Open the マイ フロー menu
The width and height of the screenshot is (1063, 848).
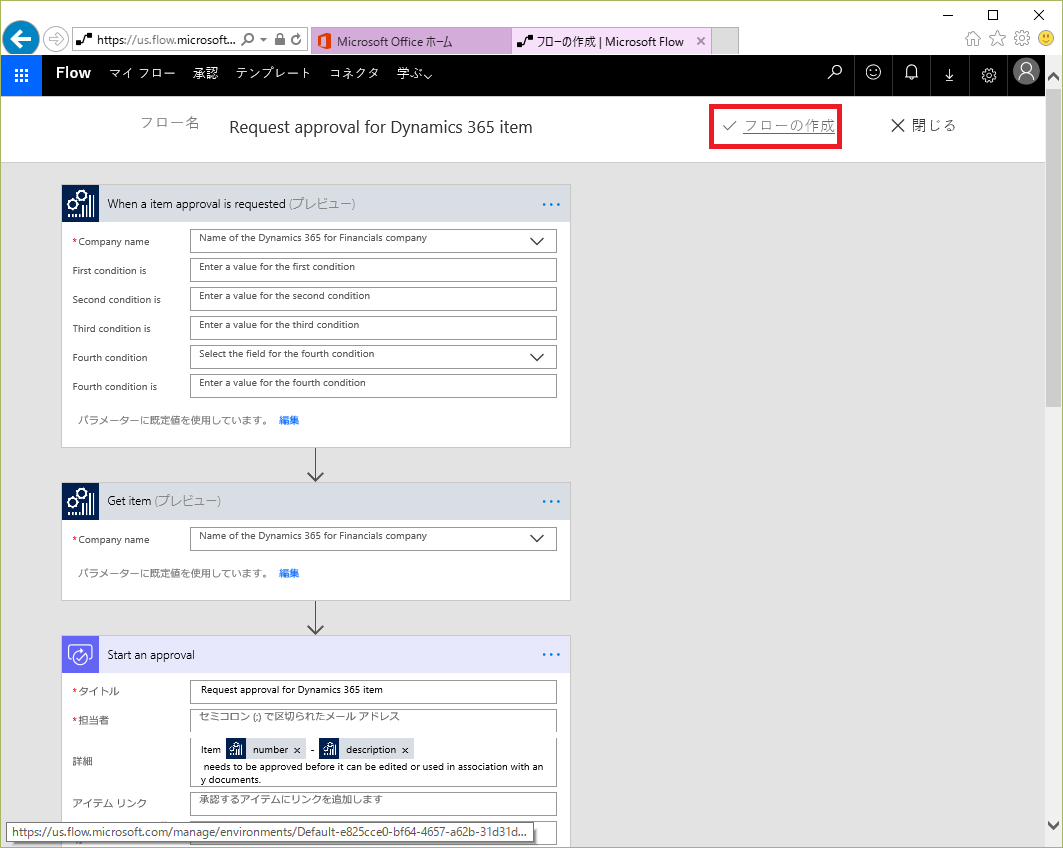point(142,73)
